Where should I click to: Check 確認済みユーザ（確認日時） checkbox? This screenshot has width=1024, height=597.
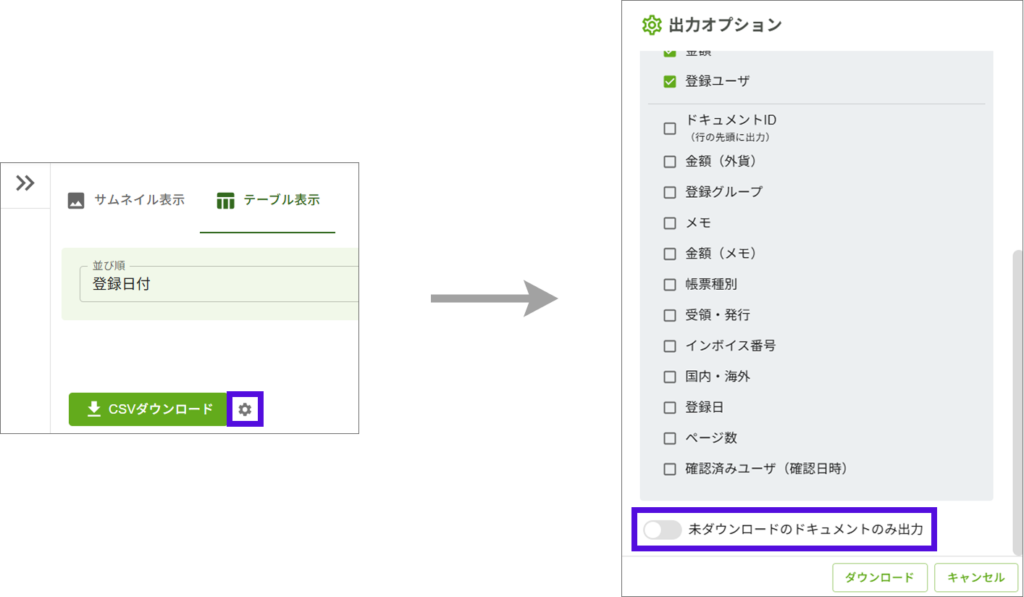[x=670, y=469]
